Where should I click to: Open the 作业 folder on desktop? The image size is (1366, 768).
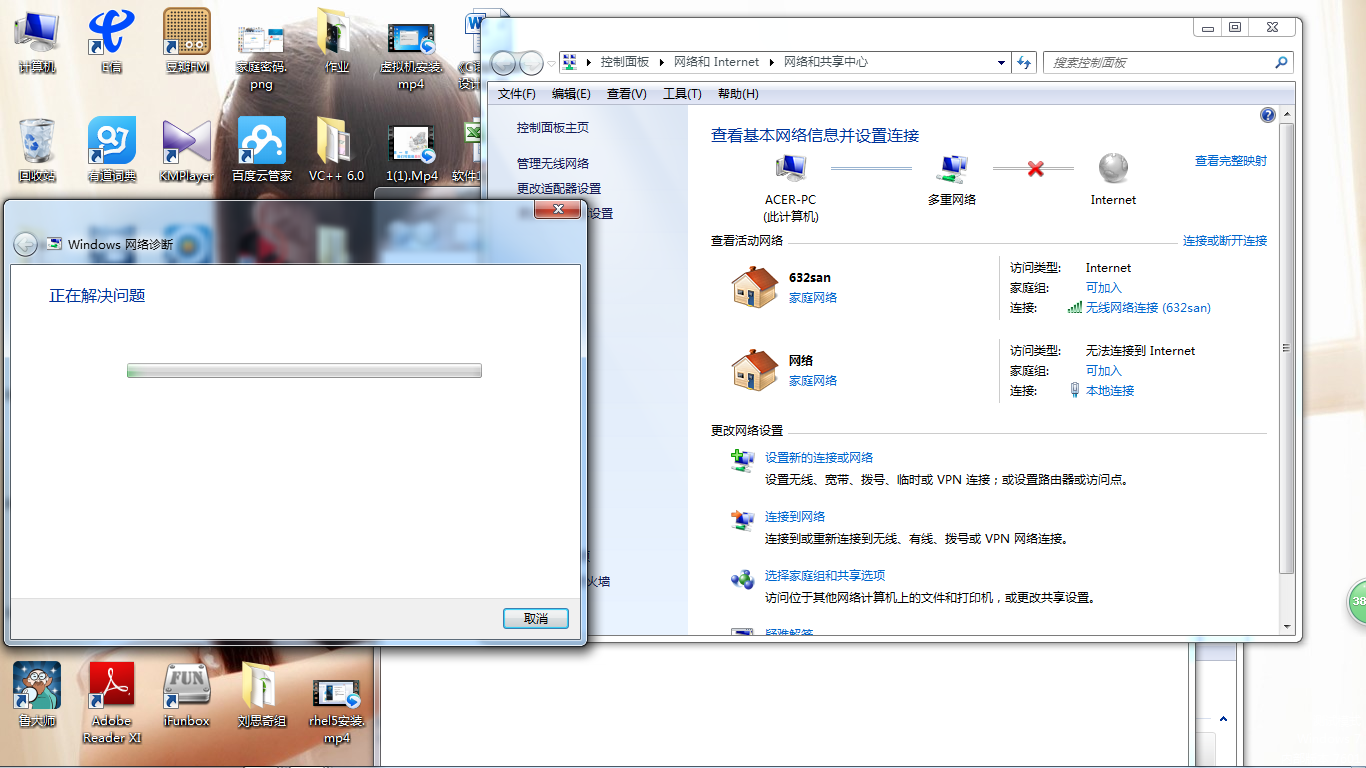336,42
